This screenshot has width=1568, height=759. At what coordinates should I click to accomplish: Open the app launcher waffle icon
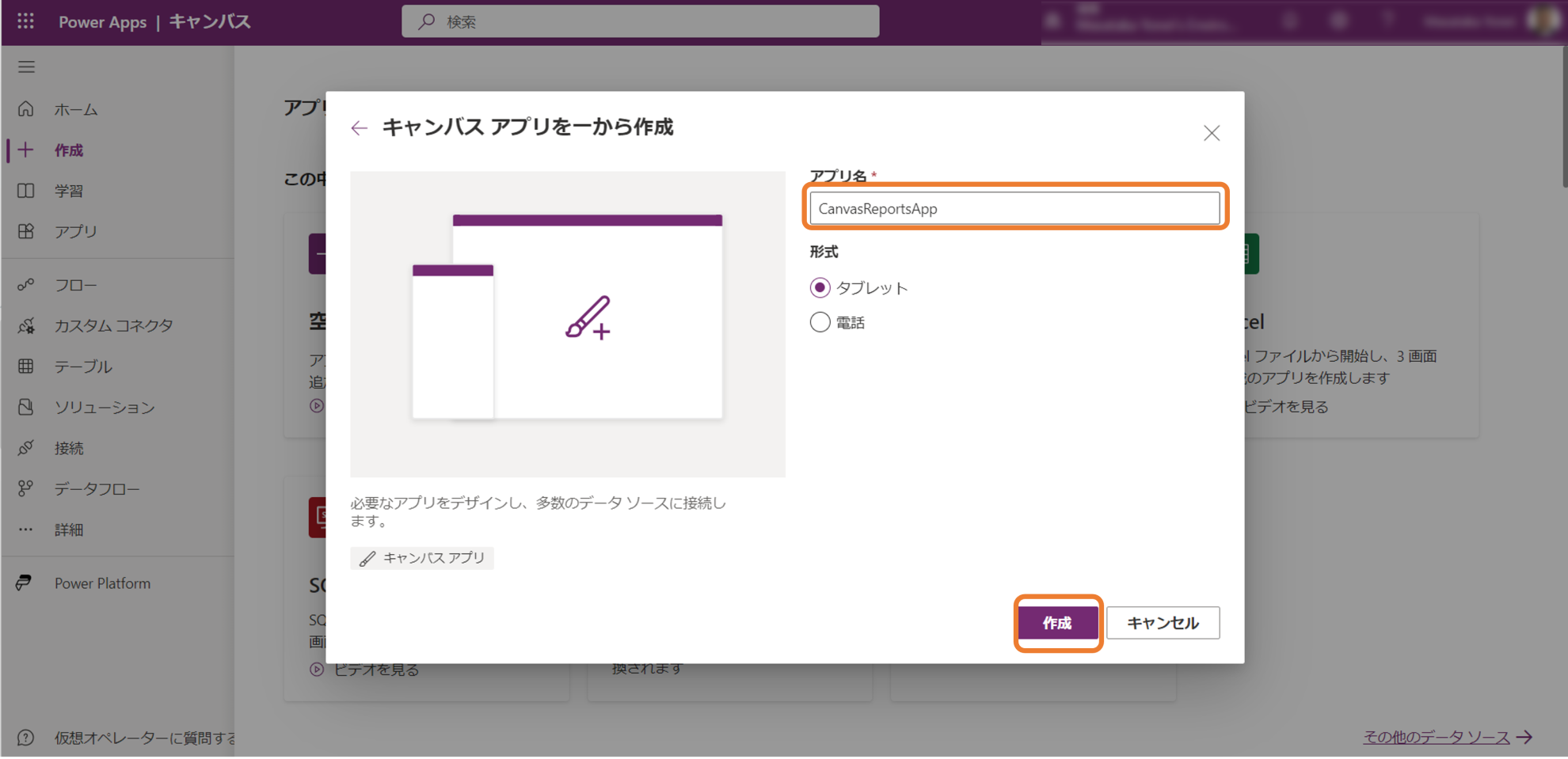25,21
